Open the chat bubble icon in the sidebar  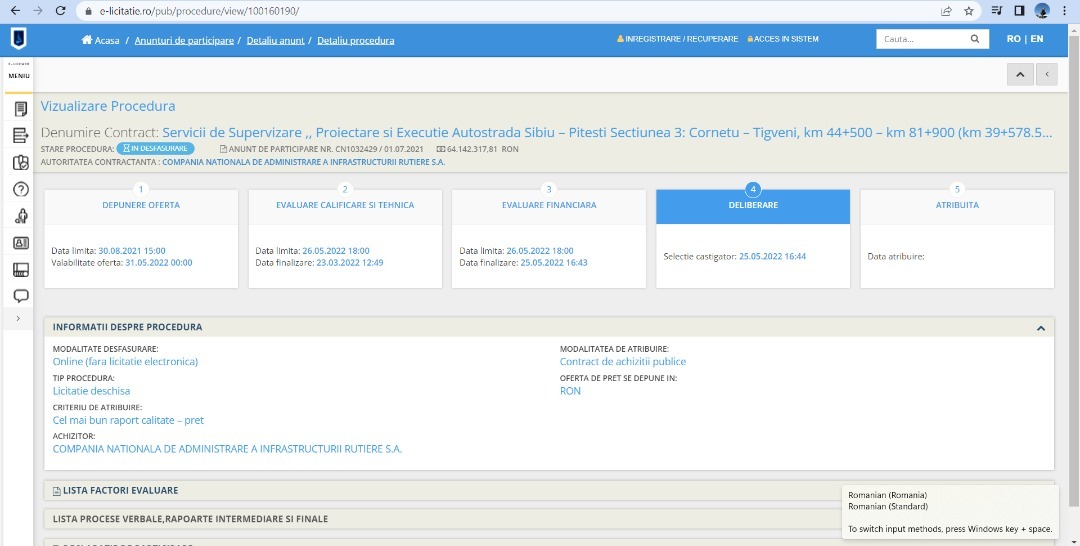[21, 296]
